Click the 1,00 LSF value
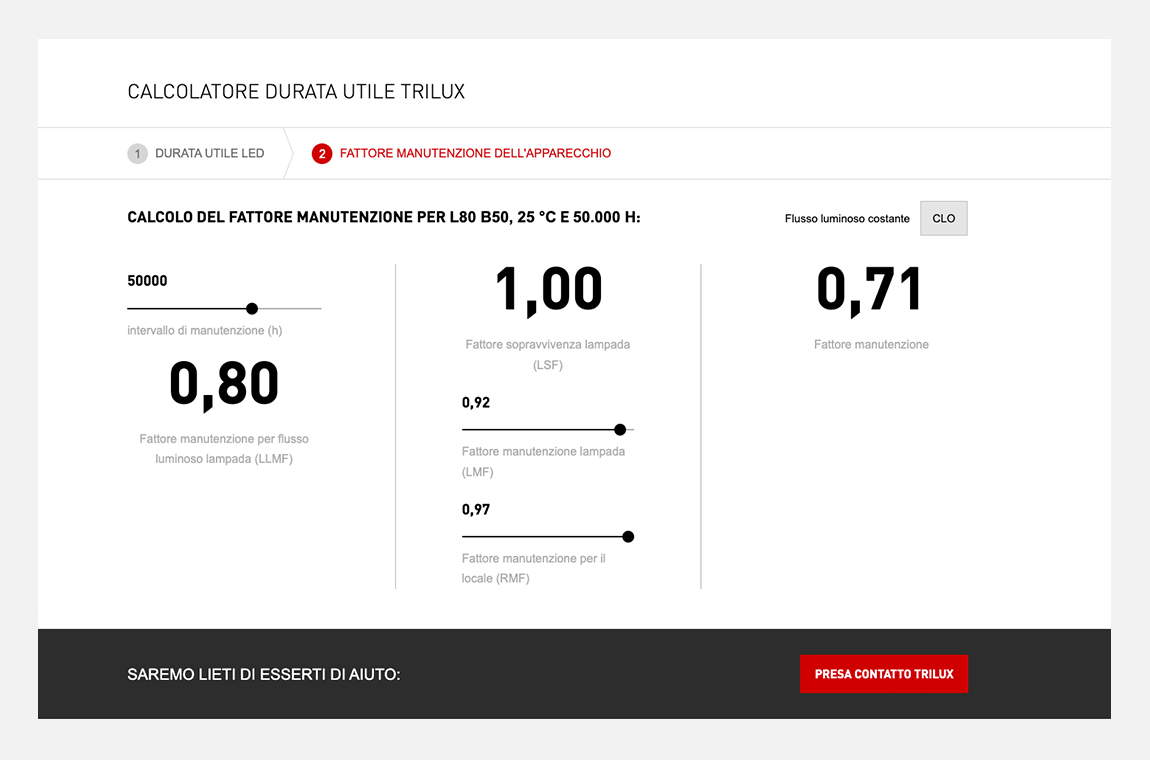This screenshot has width=1150, height=760. [549, 290]
